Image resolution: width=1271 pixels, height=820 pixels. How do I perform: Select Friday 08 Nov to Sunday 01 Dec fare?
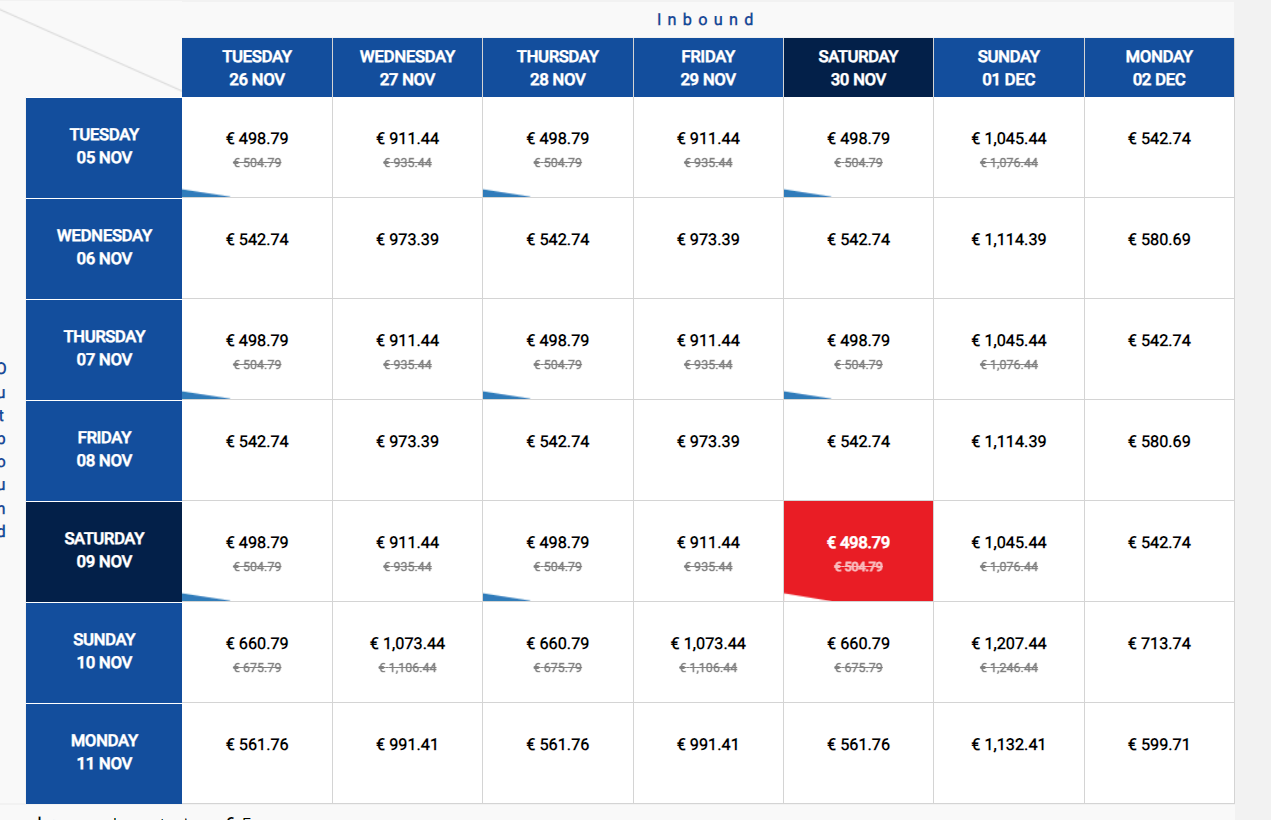(1009, 450)
